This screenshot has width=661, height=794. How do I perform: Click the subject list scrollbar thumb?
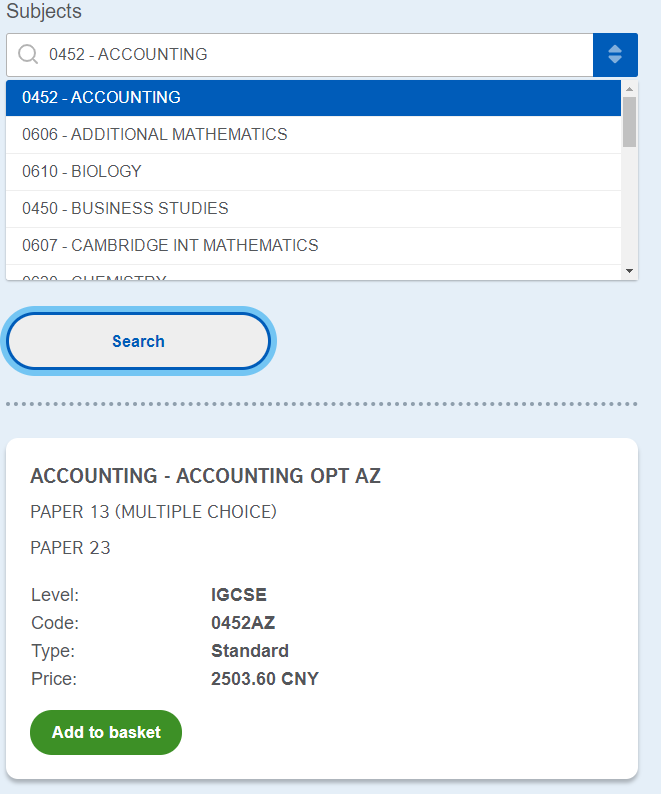(x=629, y=121)
